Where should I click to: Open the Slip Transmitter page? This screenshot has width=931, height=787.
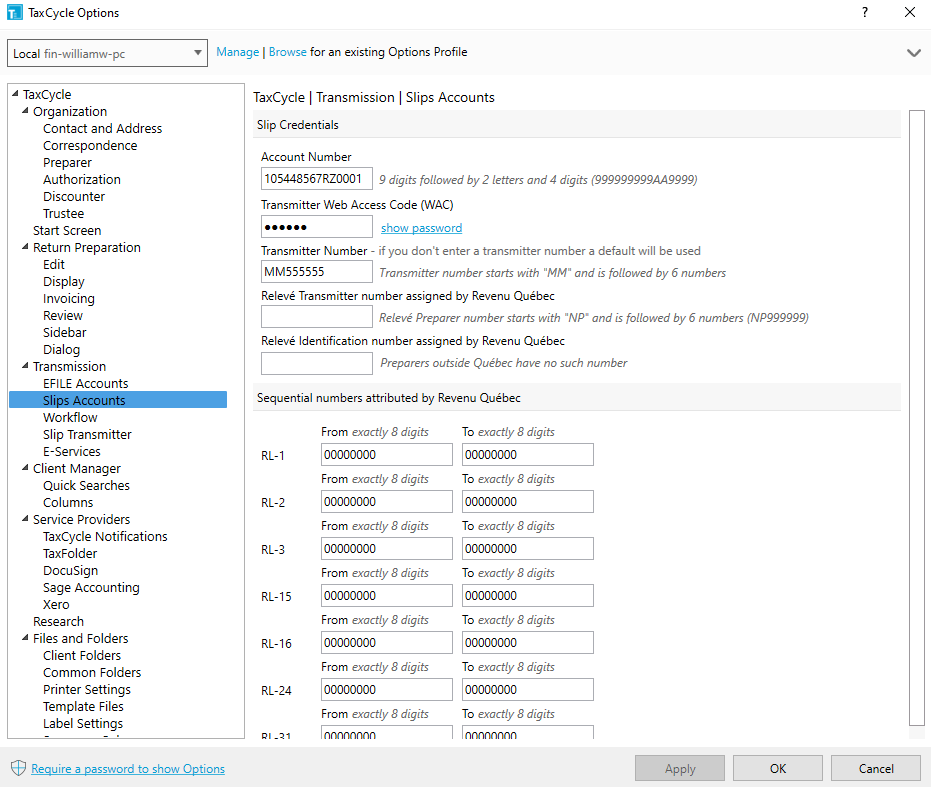click(87, 435)
